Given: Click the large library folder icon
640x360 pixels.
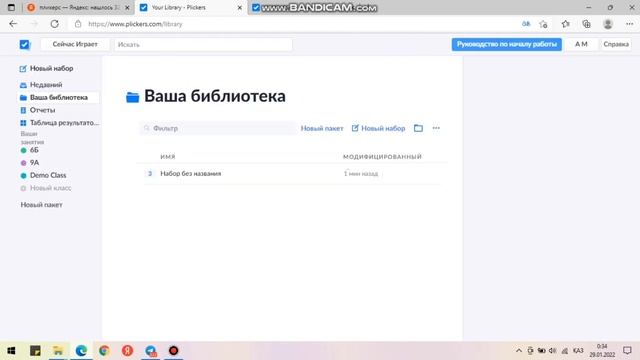Looking at the screenshot, I should coord(133,97).
